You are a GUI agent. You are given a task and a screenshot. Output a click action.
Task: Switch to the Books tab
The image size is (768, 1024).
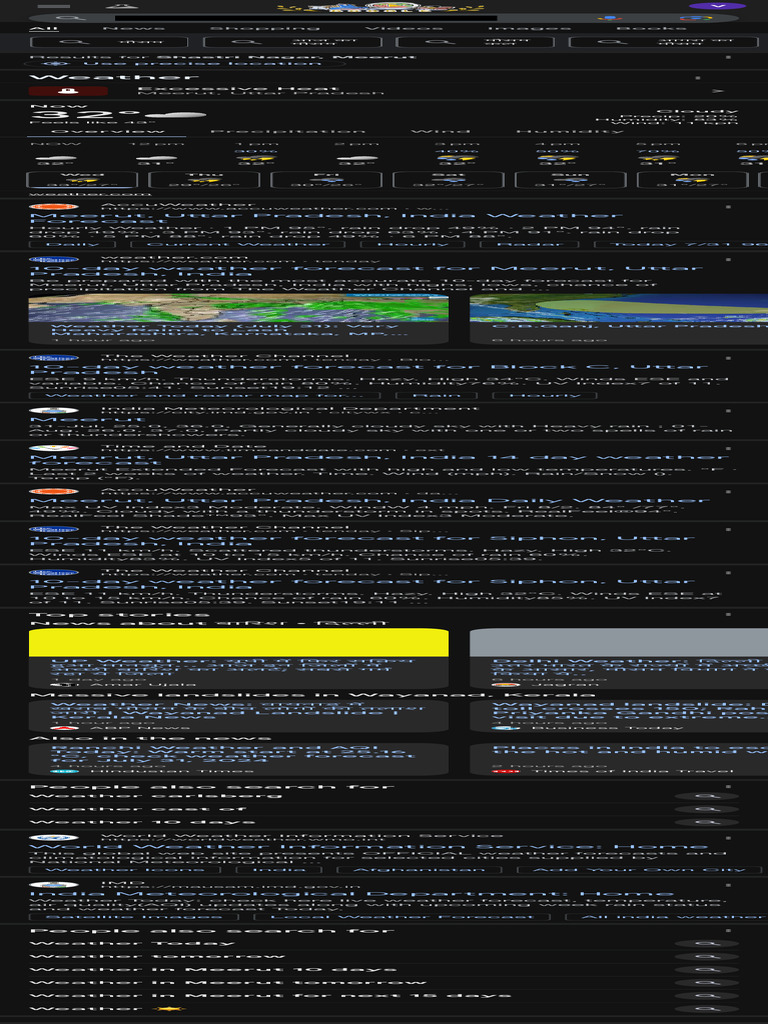tap(651, 28)
